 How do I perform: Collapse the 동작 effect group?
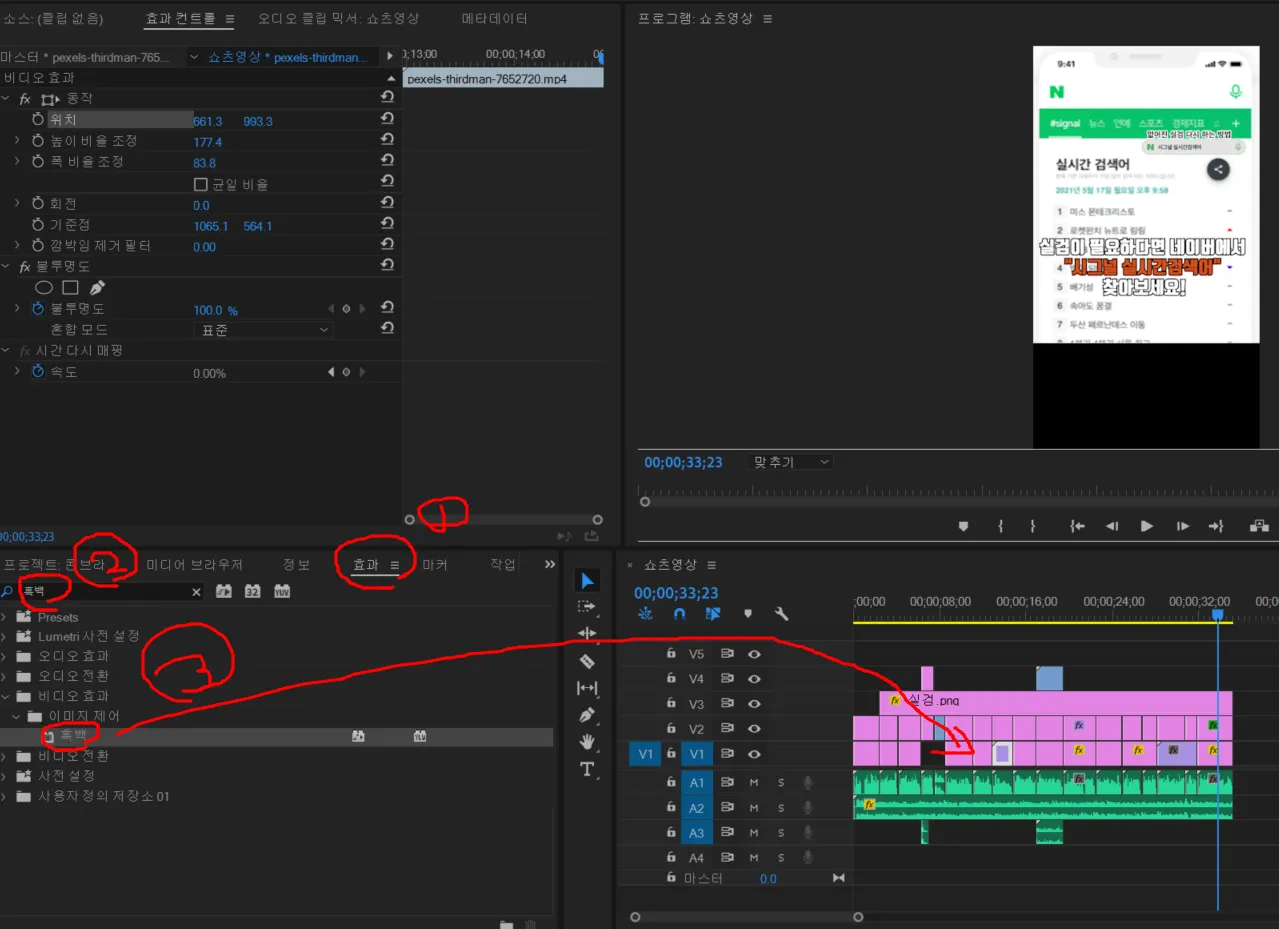coord(6,98)
